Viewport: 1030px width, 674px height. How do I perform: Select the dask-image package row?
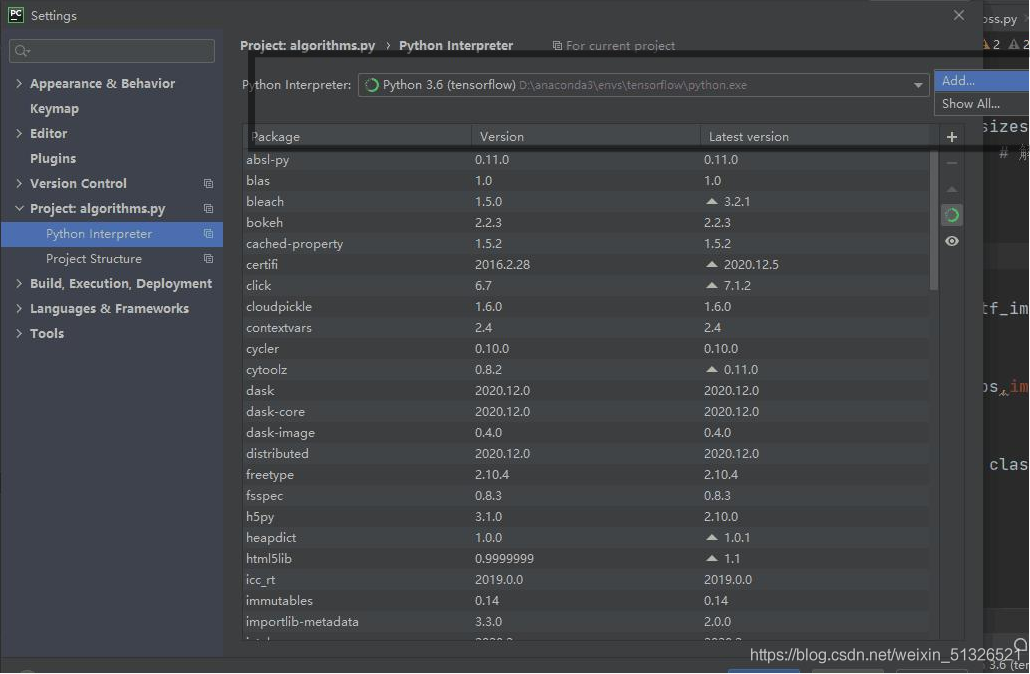(x=586, y=433)
